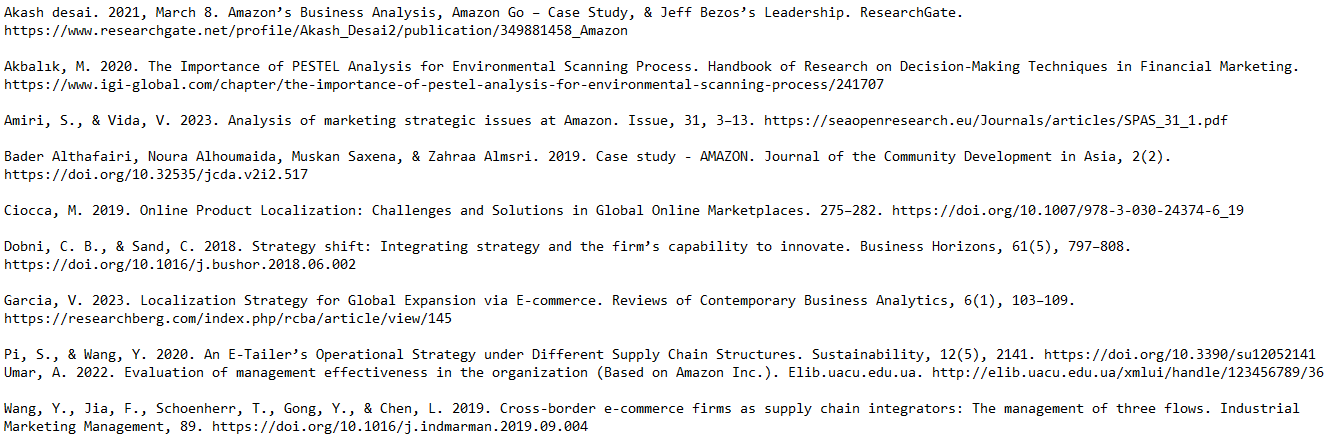The image size is (1342, 434).
Task: Open the j.indmarman.2019.09.004 DOI link
Action: (400, 427)
